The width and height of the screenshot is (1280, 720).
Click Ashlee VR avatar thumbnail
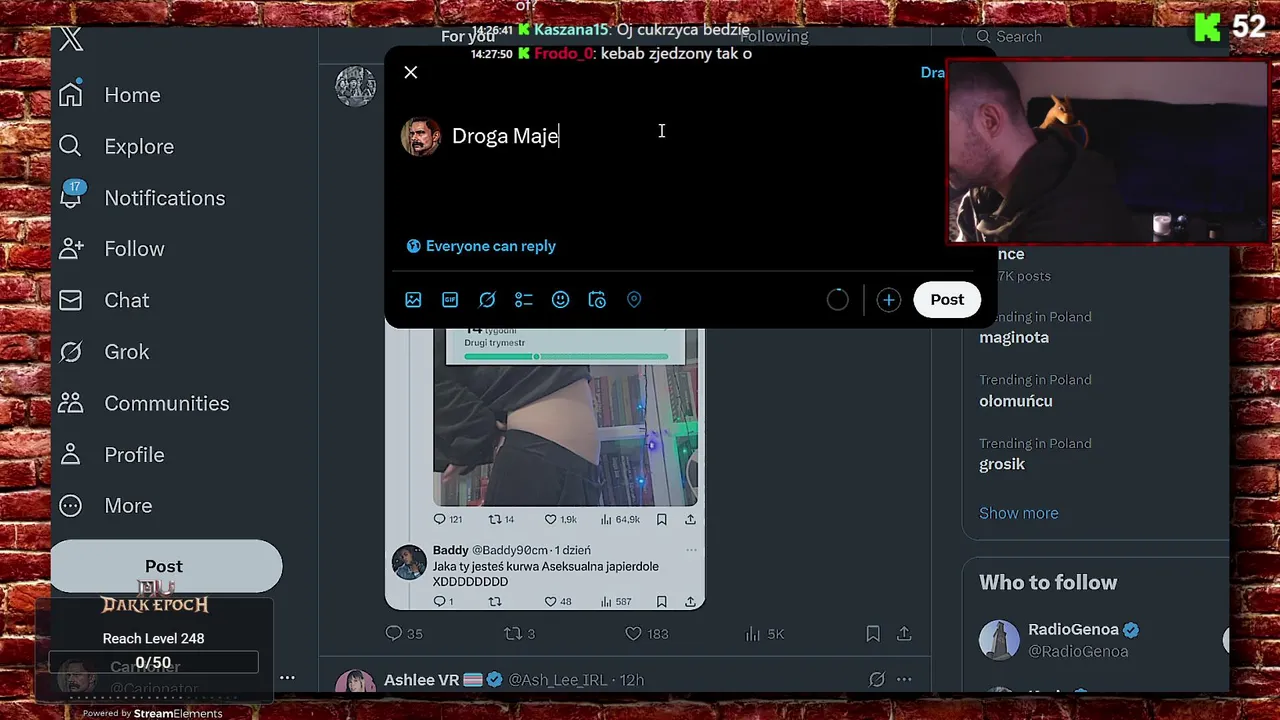coord(355,683)
